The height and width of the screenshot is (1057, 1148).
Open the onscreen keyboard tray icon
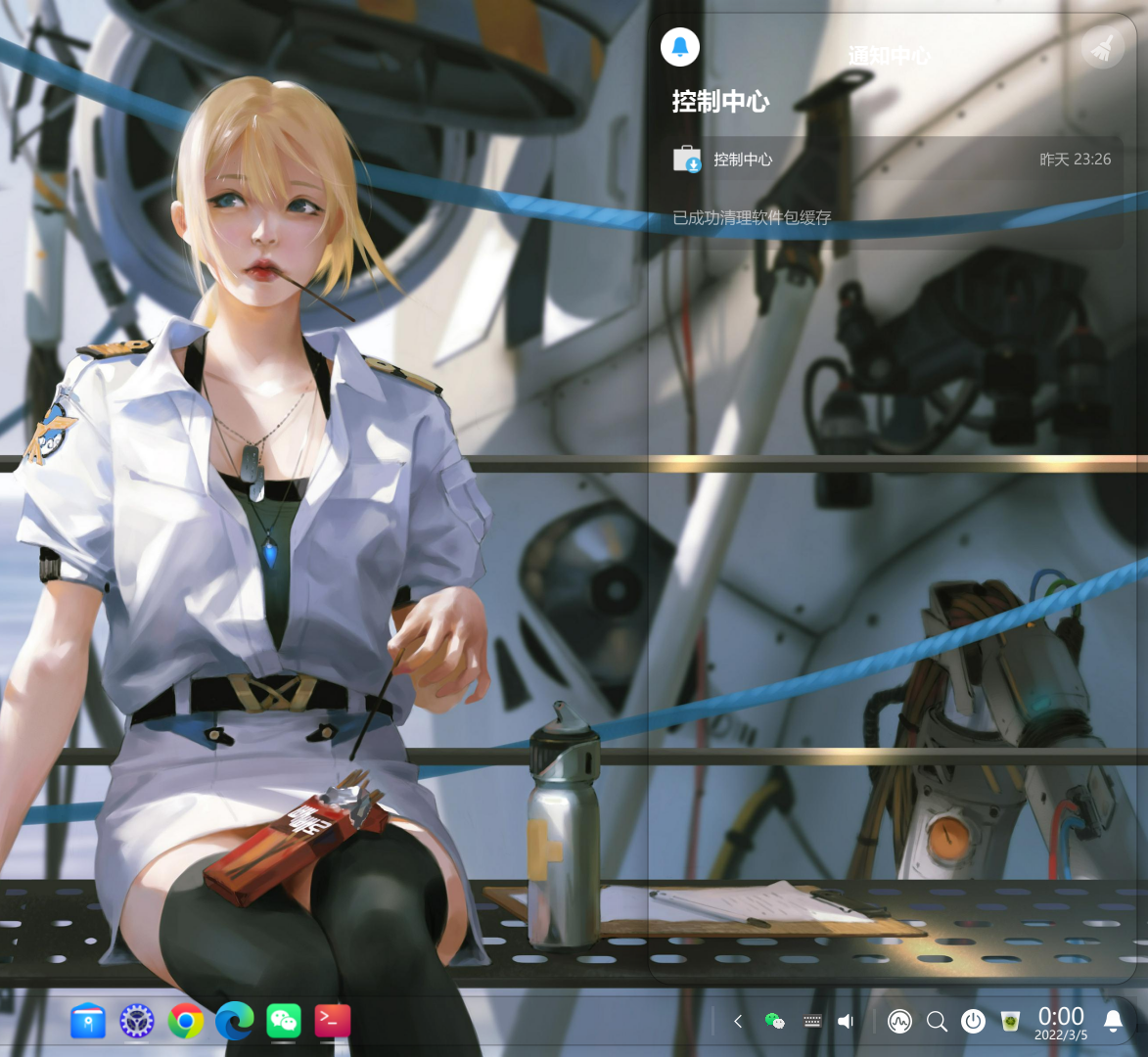click(x=812, y=1021)
